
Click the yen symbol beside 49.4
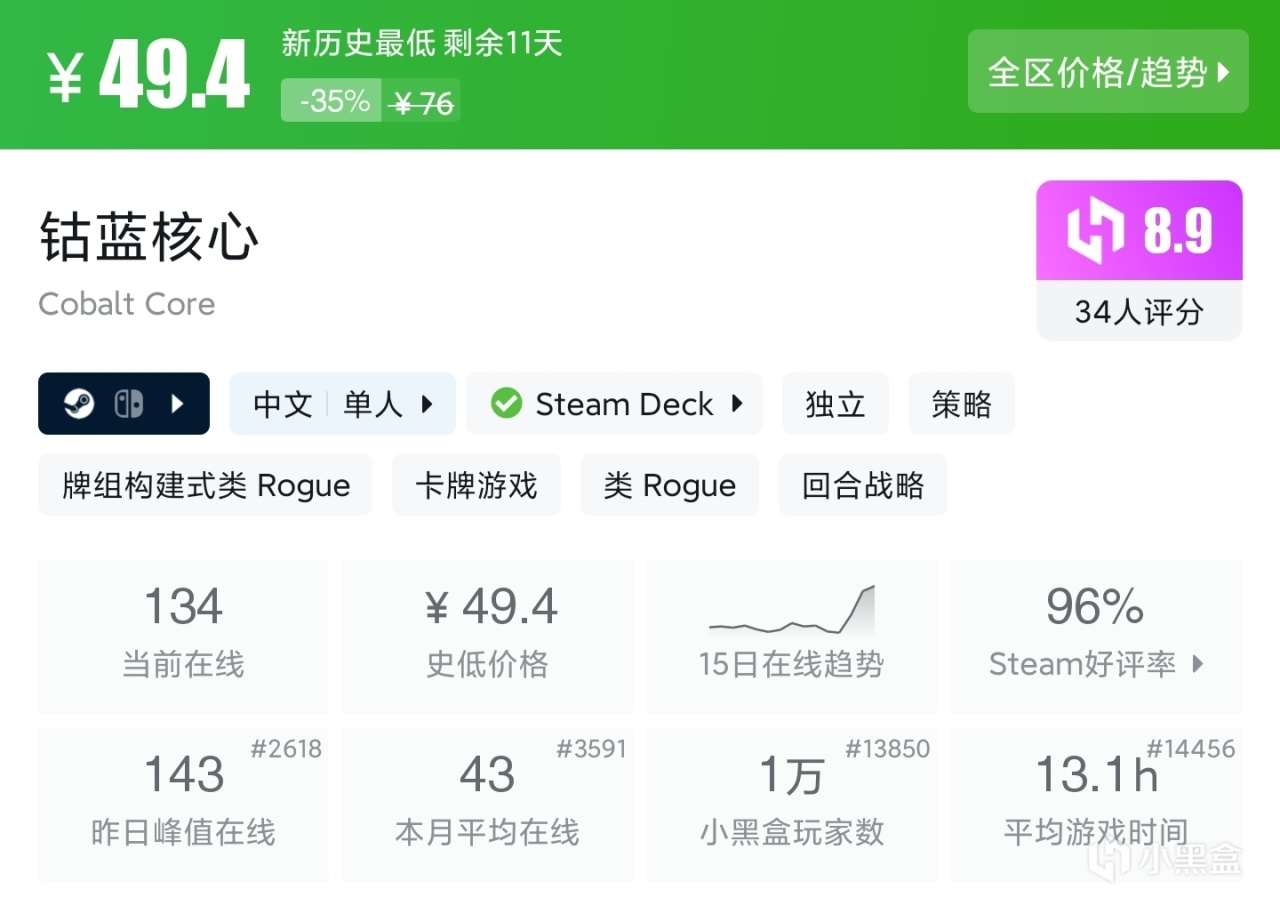point(64,76)
